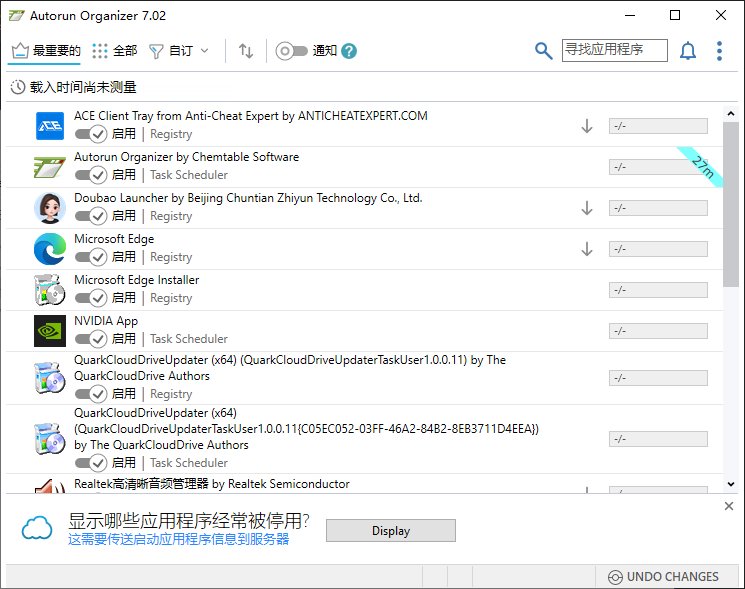Image resolution: width=745 pixels, height=589 pixels.
Task: Open the three-dot more options menu
Action: pyautogui.click(x=719, y=50)
